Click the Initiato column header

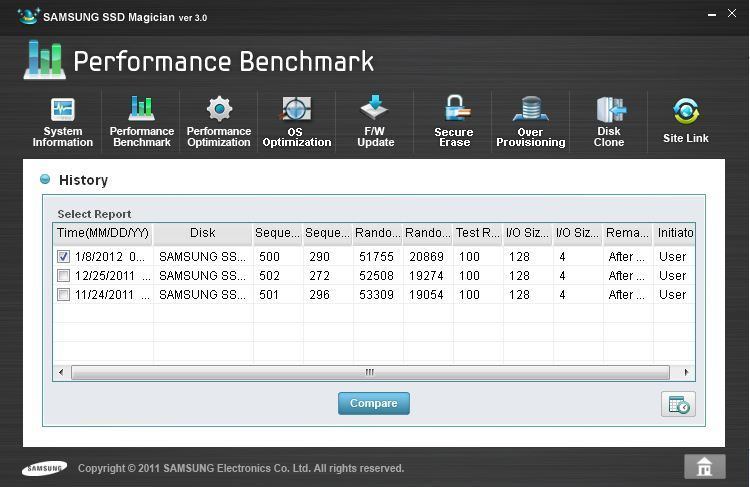[674, 233]
